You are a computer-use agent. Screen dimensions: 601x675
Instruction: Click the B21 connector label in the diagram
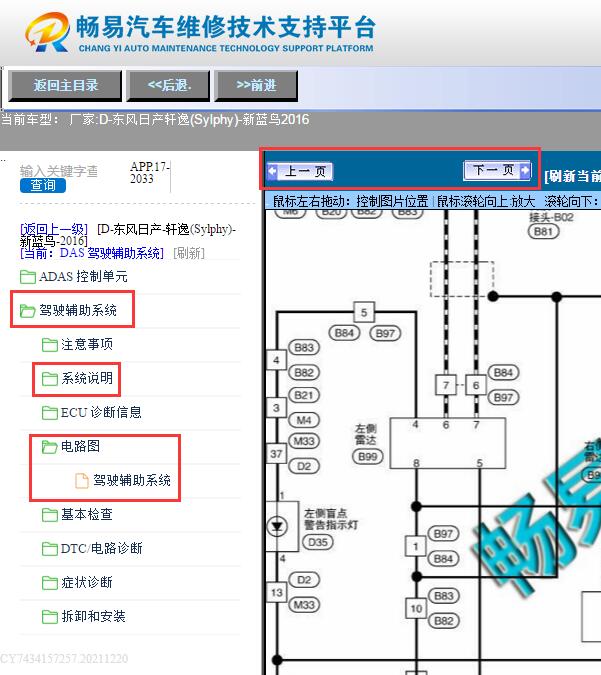[304, 395]
